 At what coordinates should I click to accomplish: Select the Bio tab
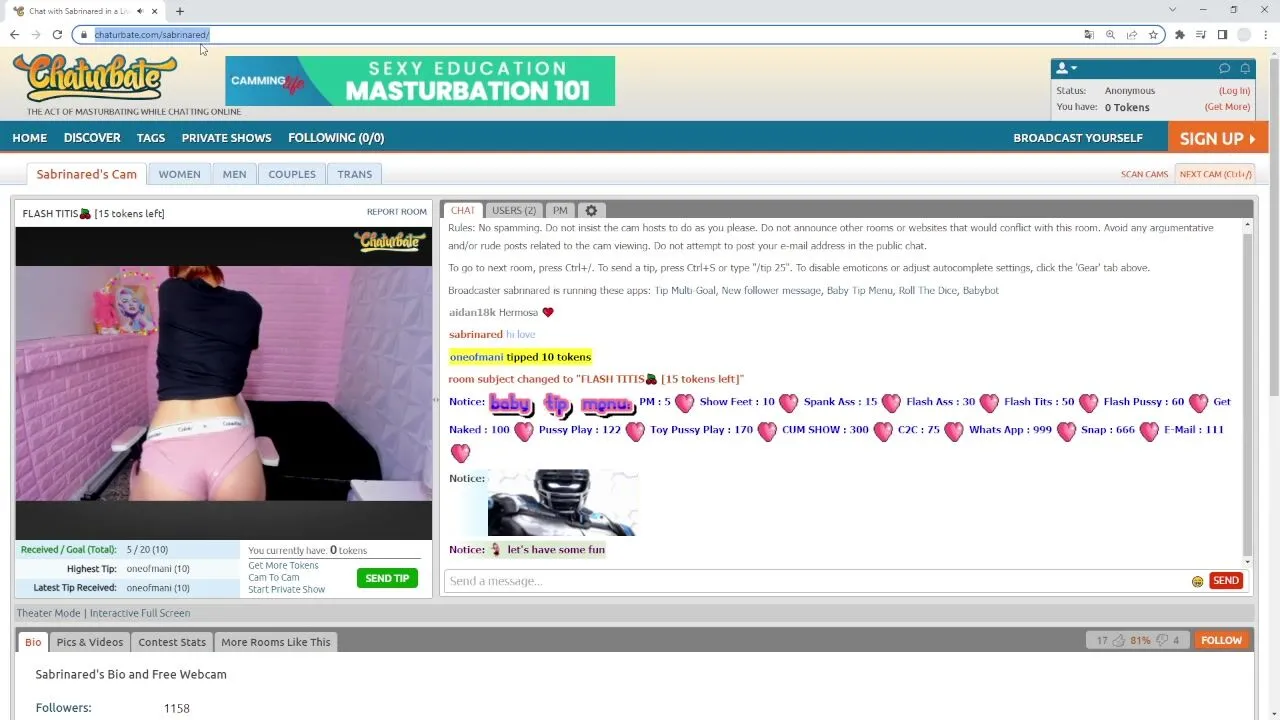click(33, 642)
